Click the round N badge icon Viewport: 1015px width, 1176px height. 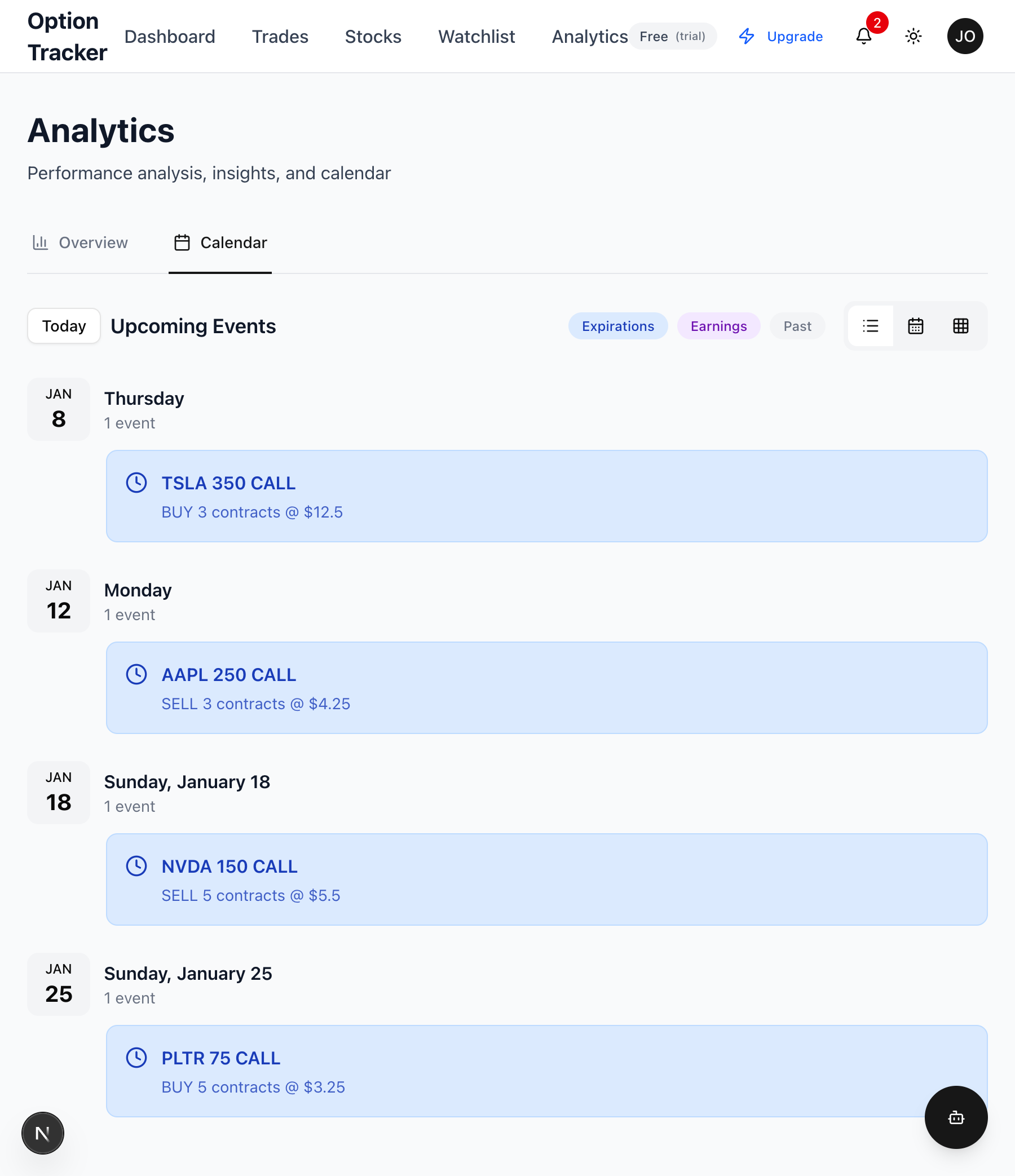click(43, 1133)
